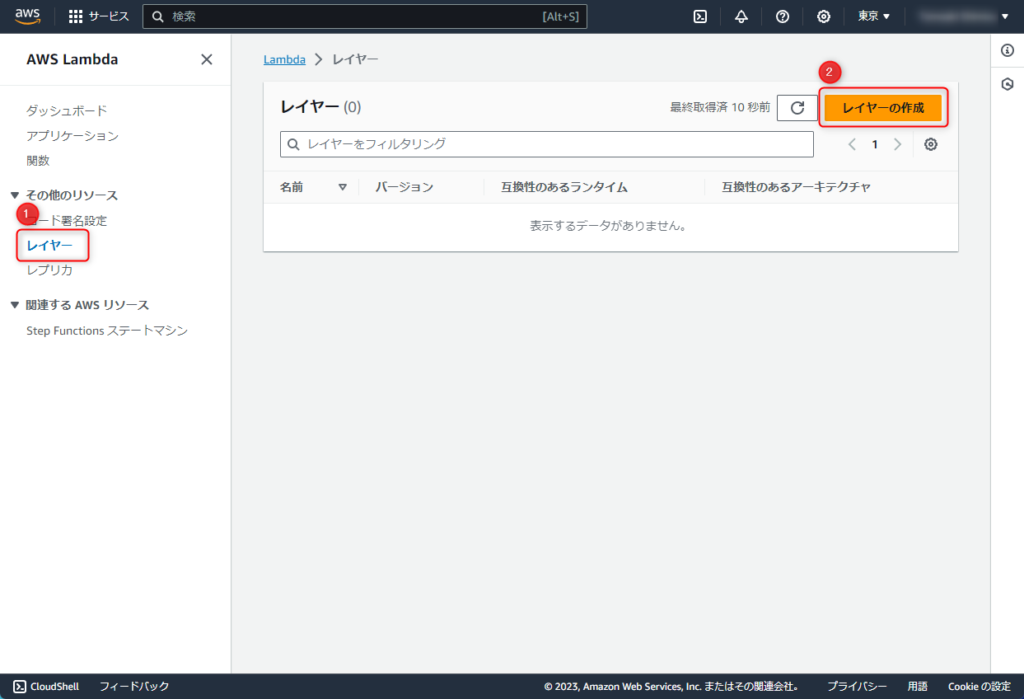Viewport: 1024px width, 699px height.
Task: Sort layers by name column arrow
Action: [342, 187]
